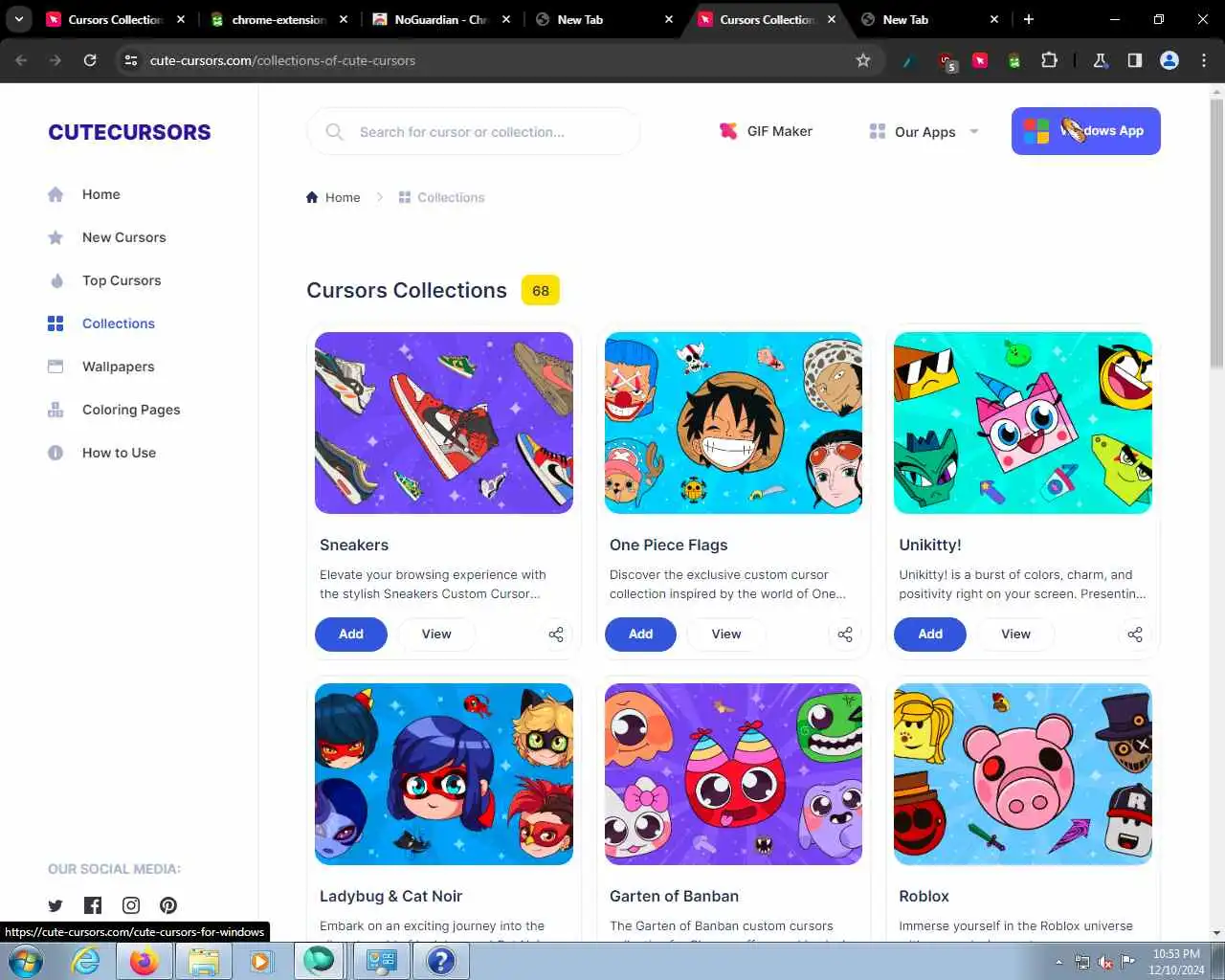
Task: Click the search magnifier icon
Action: [334, 132]
